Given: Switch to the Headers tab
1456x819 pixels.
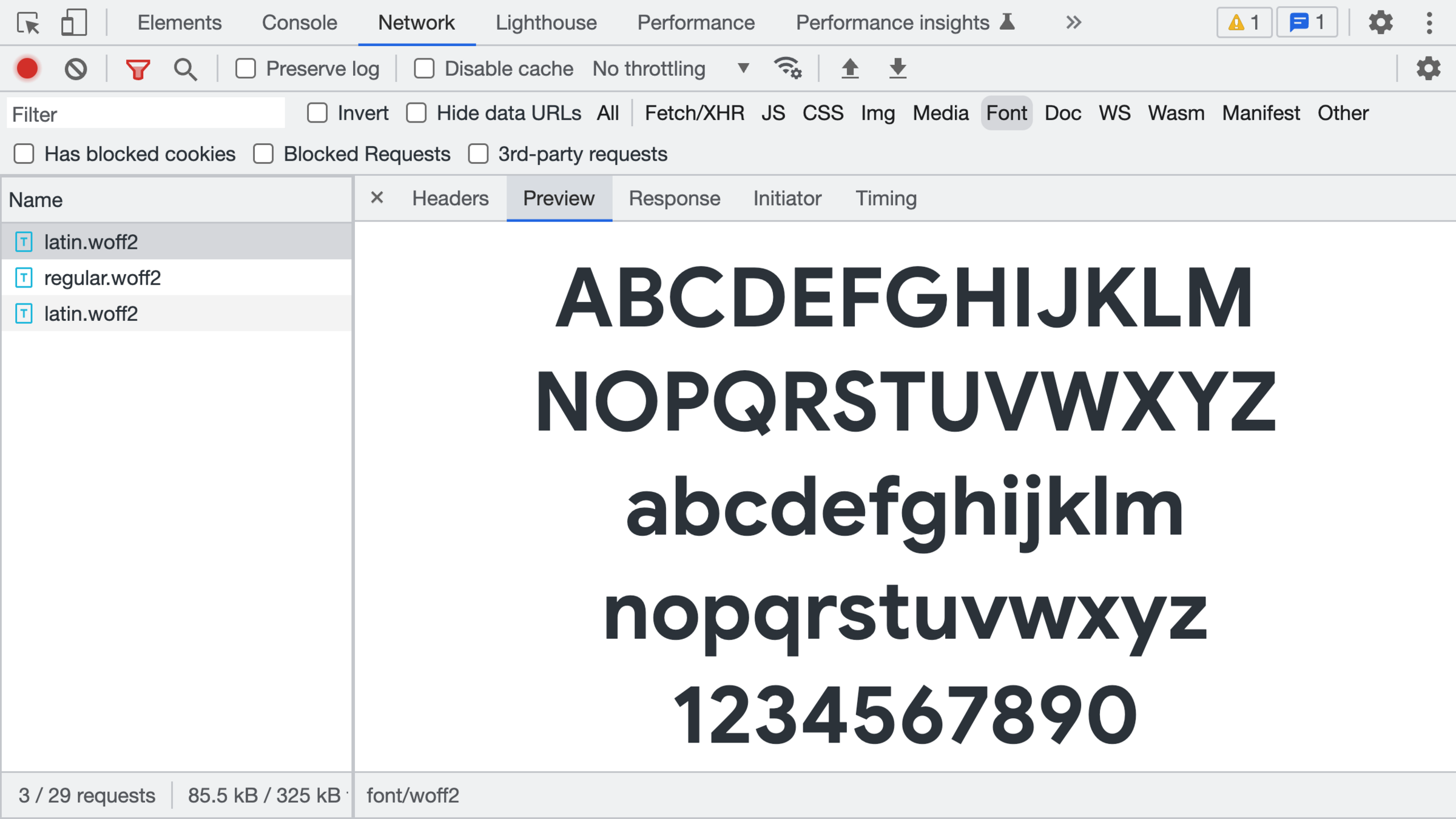Looking at the screenshot, I should [450, 198].
